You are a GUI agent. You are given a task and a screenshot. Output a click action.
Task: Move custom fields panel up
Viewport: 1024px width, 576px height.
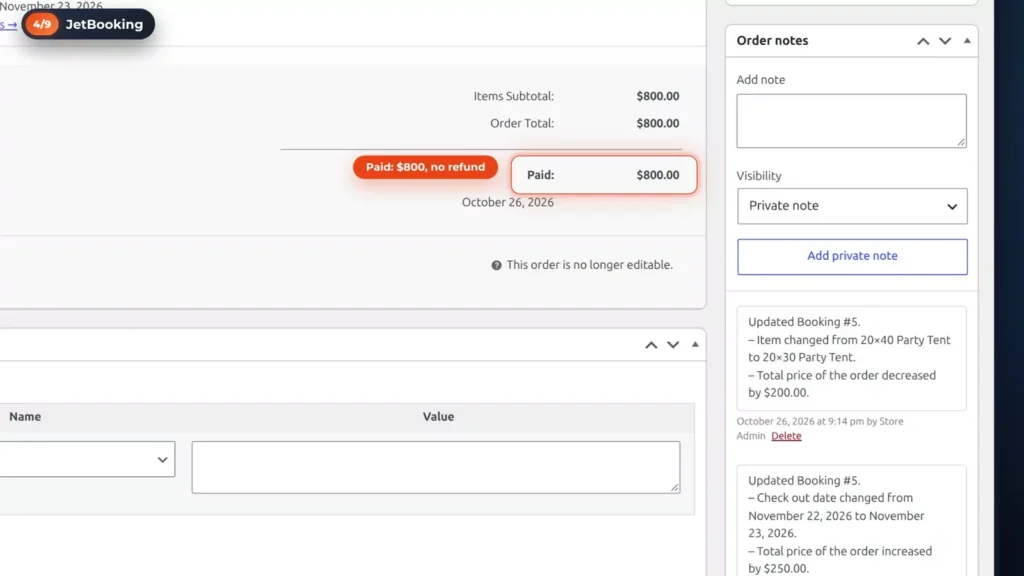click(651, 345)
